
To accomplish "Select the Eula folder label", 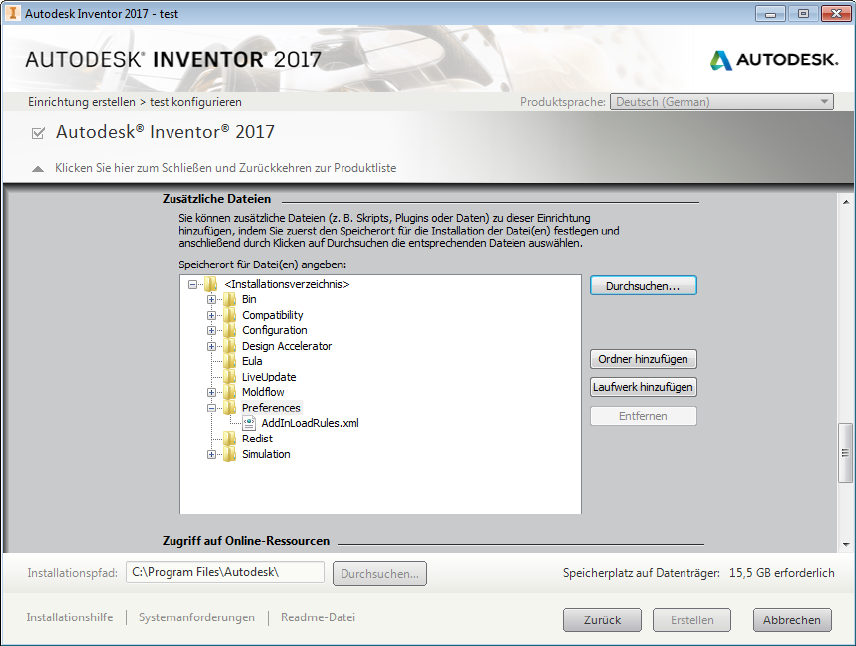I will tap(252, 361).
